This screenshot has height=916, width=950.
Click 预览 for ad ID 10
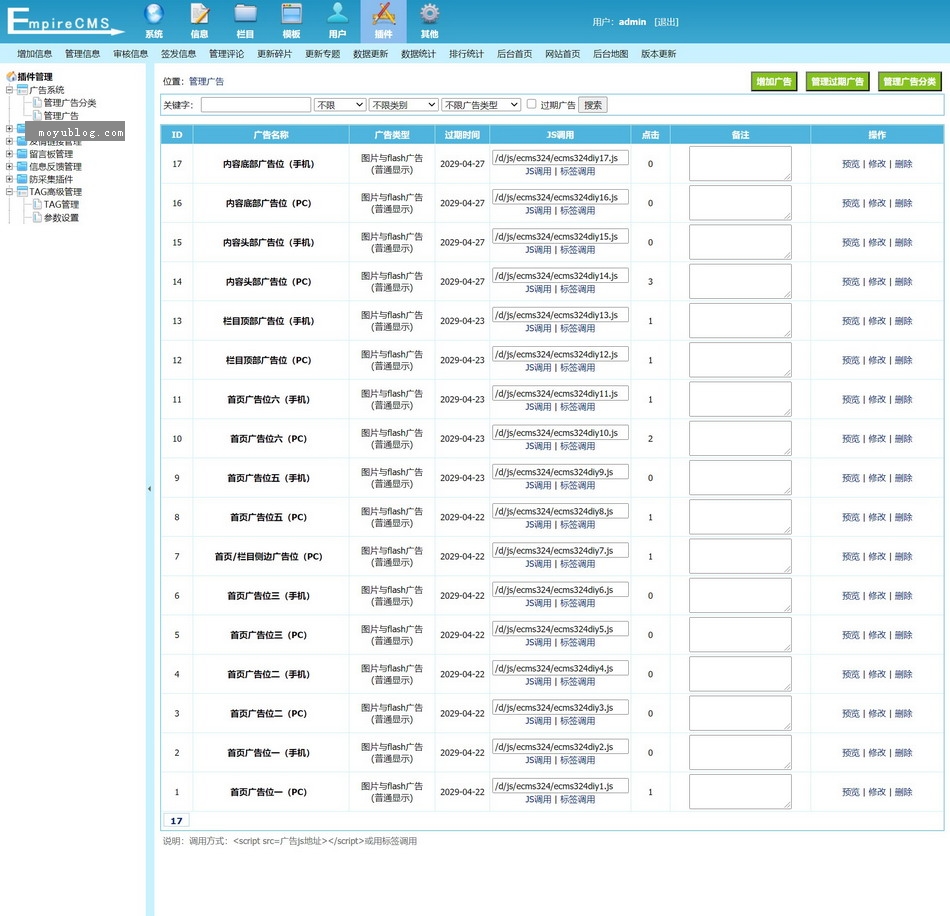click(851, 439)
